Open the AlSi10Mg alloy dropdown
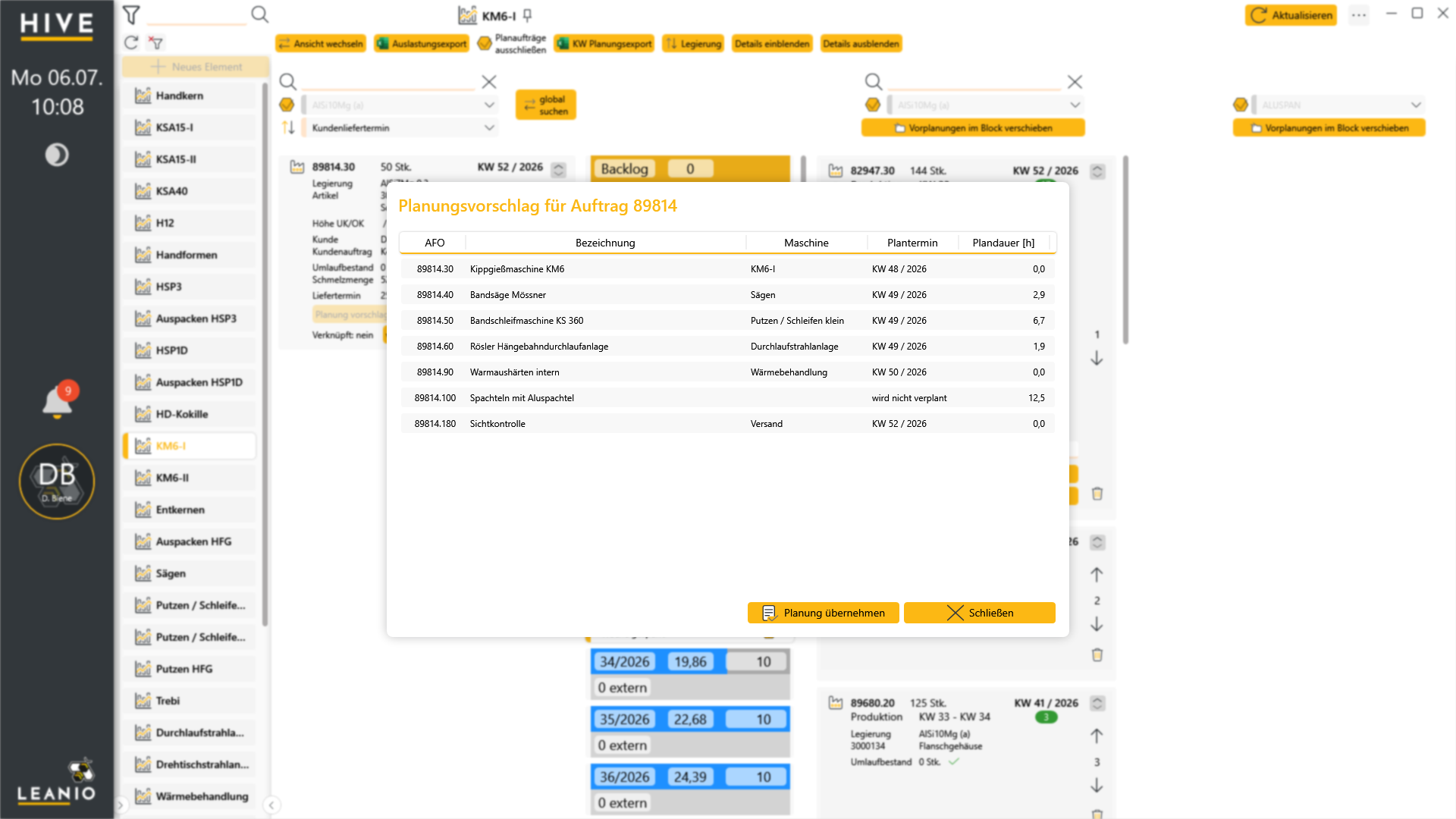This screenshot has width=1456, height=819. click(400, 105)
